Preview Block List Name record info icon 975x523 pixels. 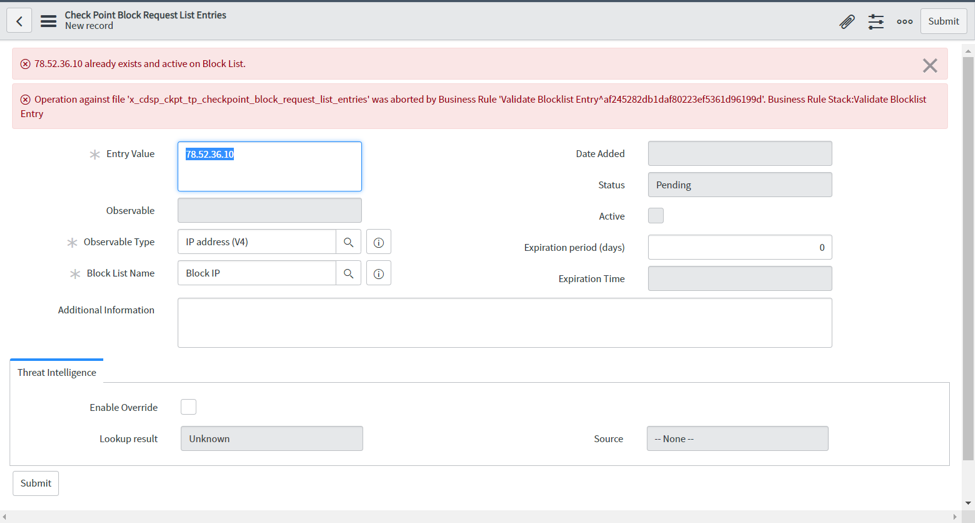[x=378, y=273]
